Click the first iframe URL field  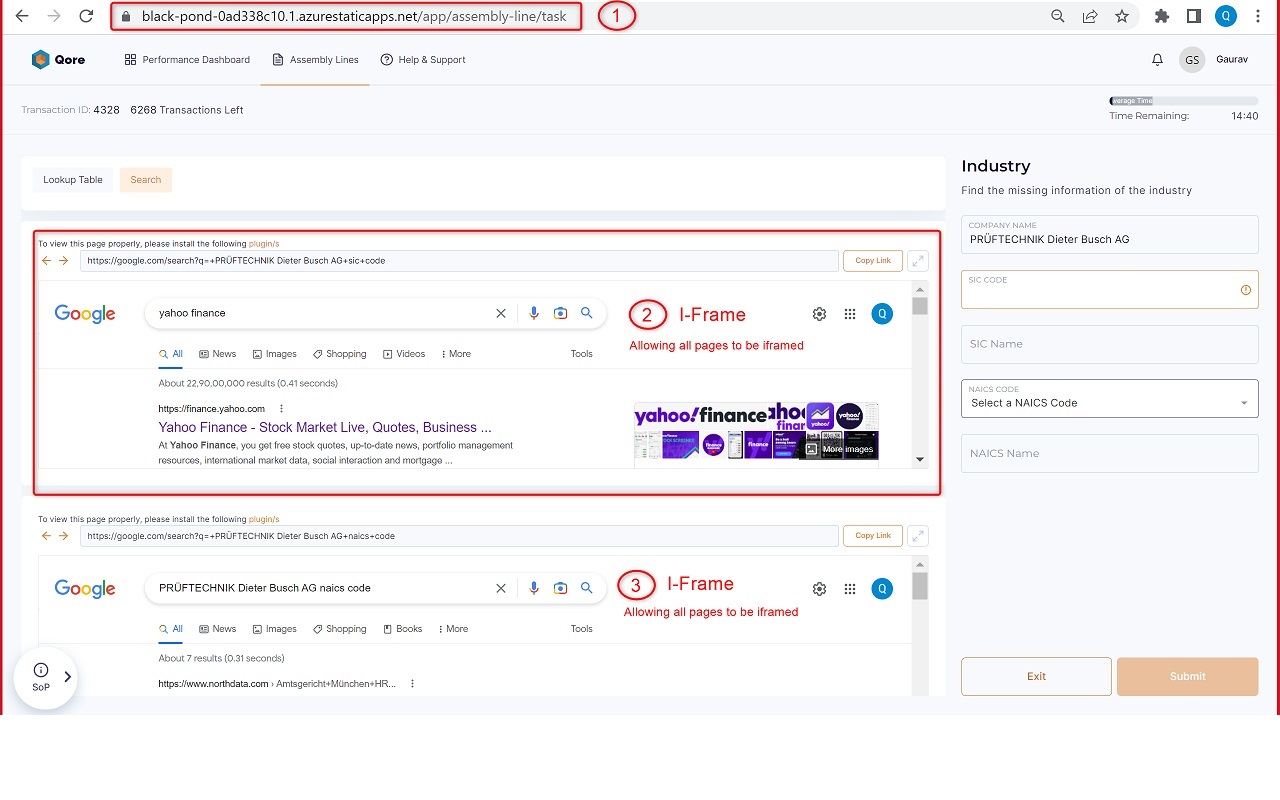[459, 260]
